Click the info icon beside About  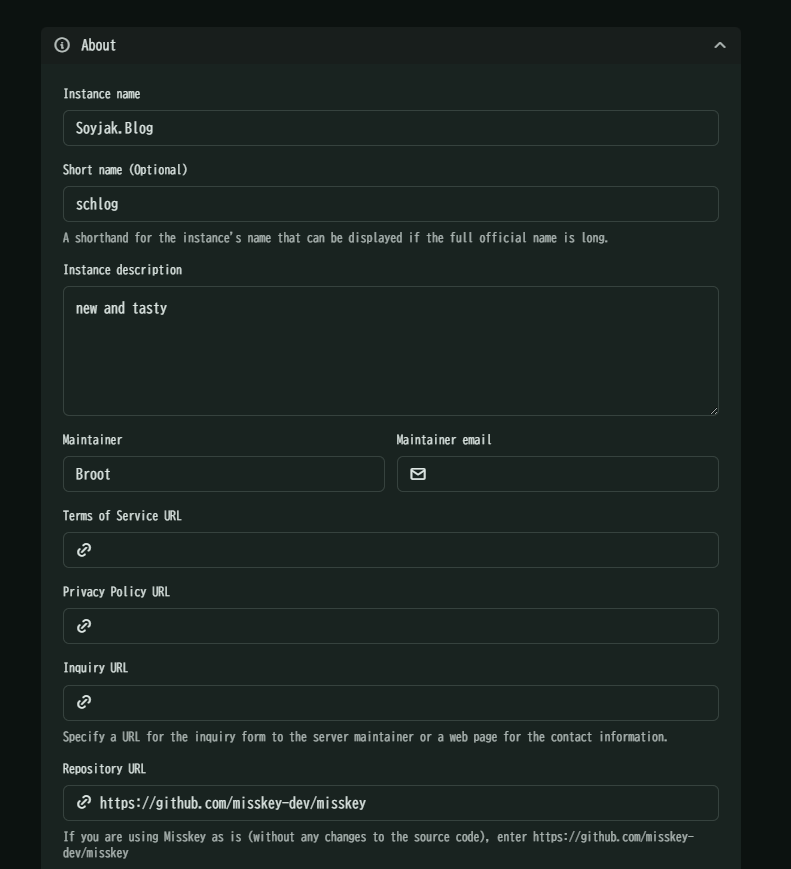[62, 45]
